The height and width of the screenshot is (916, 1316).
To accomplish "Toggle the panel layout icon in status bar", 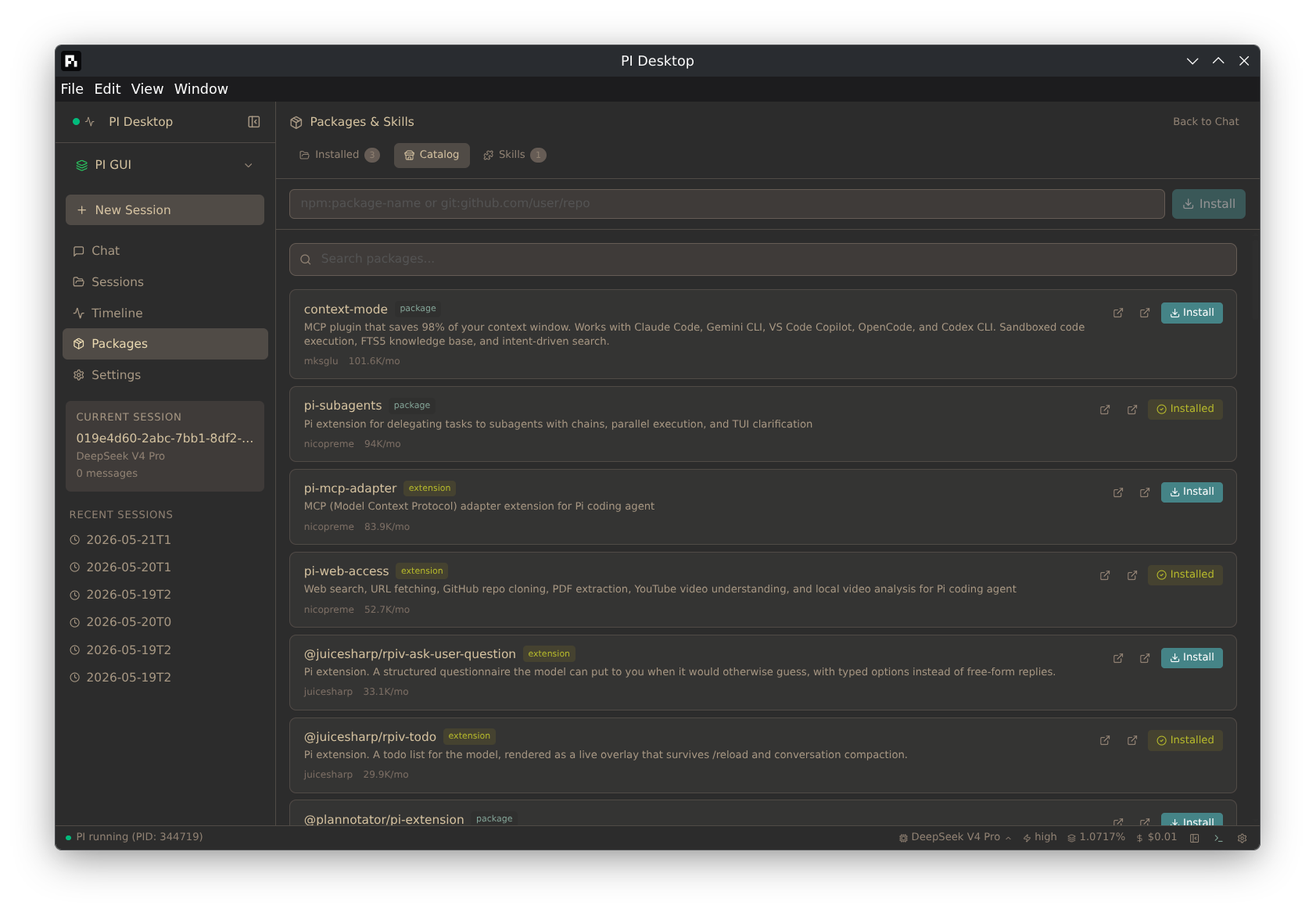I will coord(1195,838).
